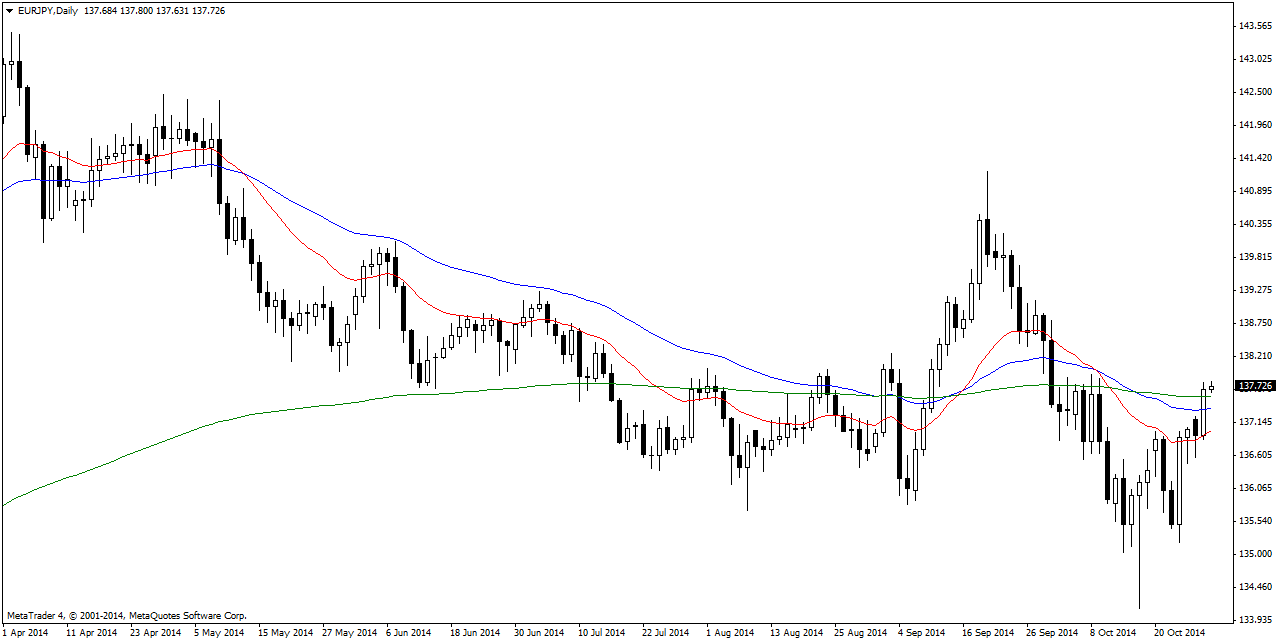The width and height of the screenshot is (1276, 641).
Task: Click the 6 Jun 2014 date label
Action: pyautogui.click(x=407, y=632)
